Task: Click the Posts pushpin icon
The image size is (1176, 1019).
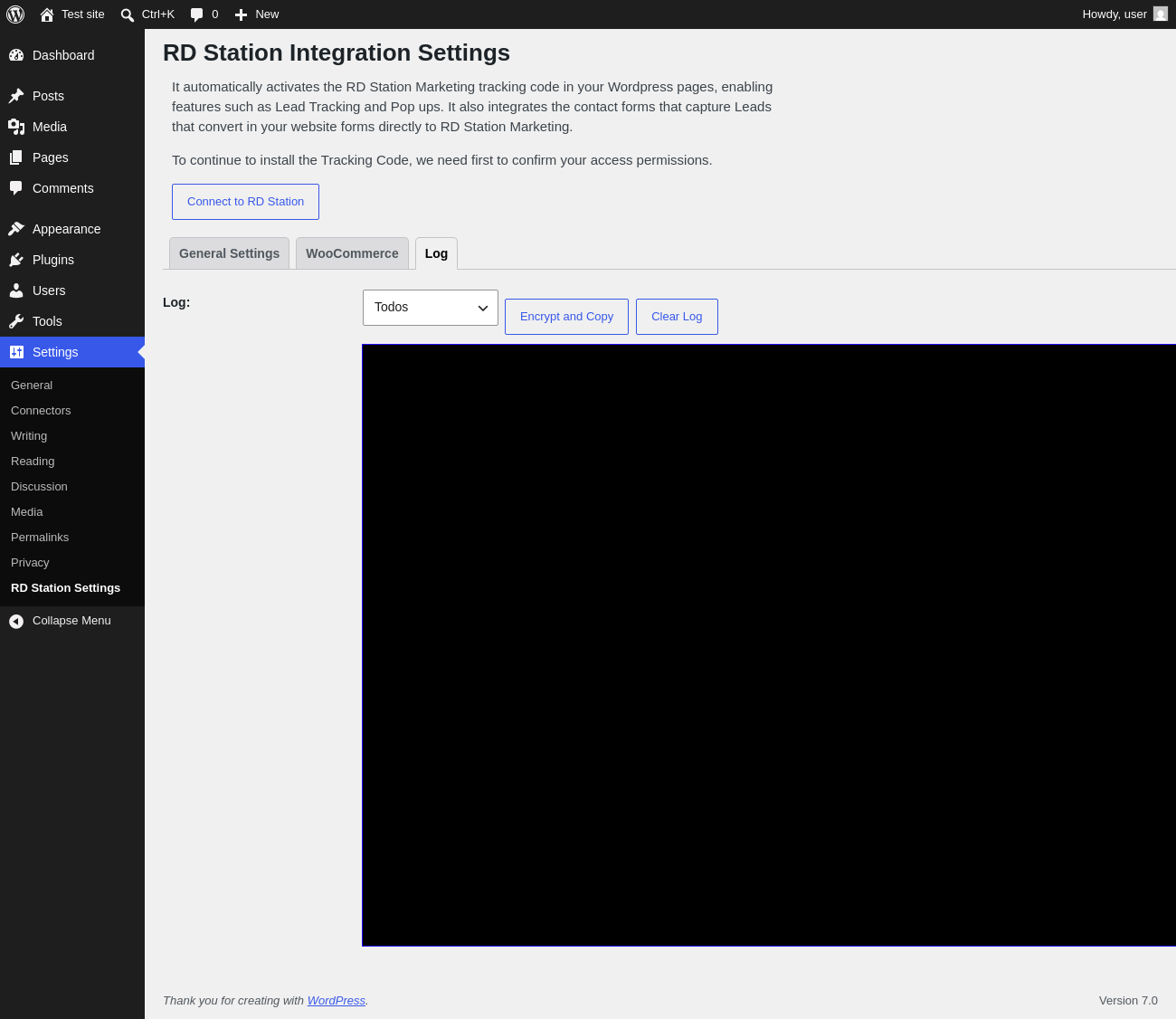Action: pyautogui.click(x=16, y=96)
